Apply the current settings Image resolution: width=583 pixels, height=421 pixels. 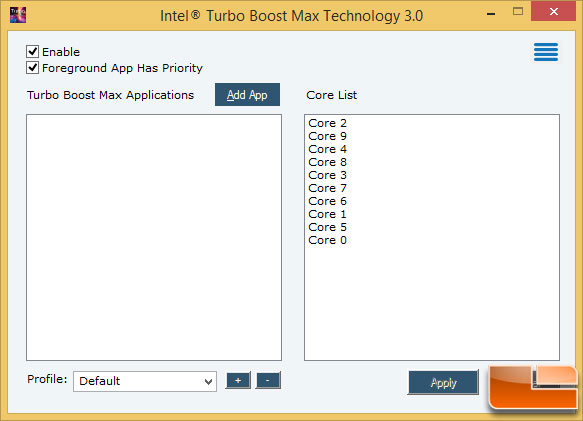(443, 382)
